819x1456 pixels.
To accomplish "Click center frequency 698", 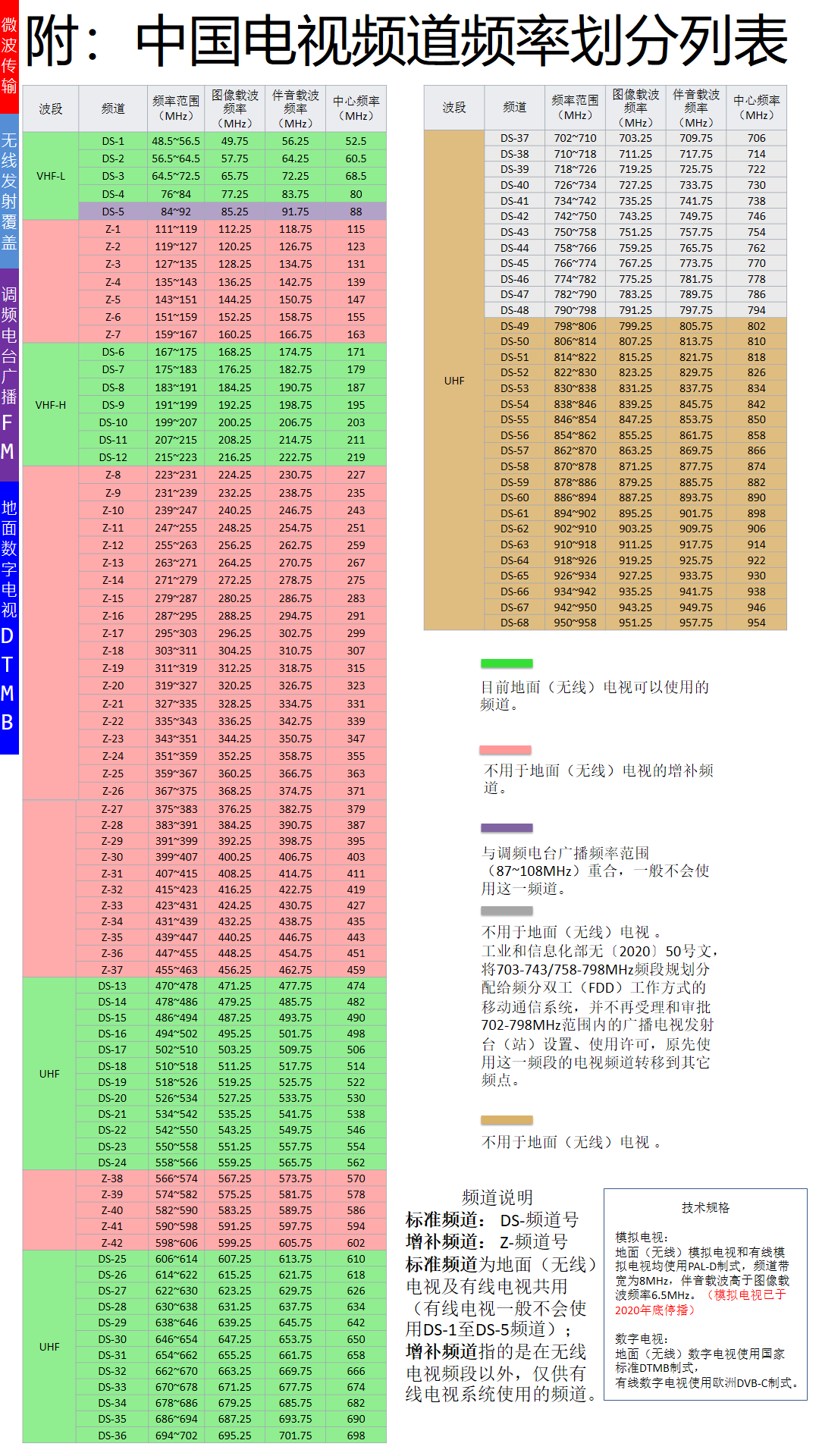I will tap(356, 1436).
